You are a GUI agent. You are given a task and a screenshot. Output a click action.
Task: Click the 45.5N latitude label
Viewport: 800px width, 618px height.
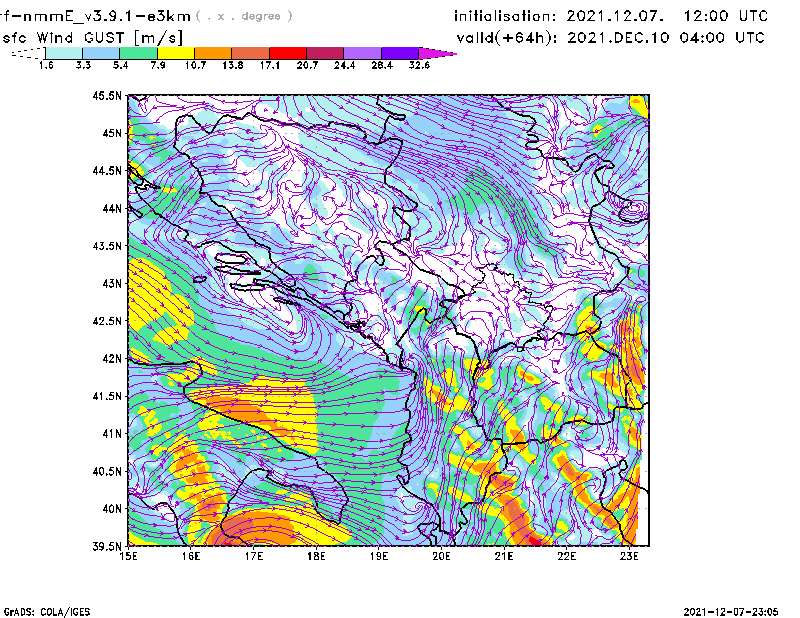coord(107,95)
